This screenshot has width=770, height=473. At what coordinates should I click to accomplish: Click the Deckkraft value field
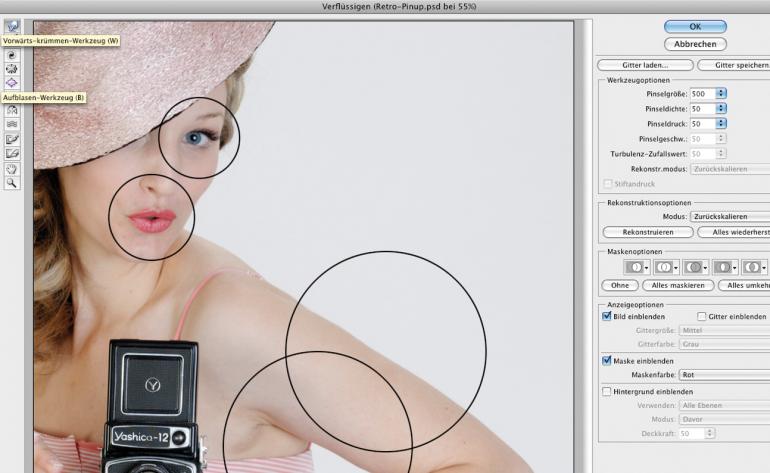(x=691, y=433)
